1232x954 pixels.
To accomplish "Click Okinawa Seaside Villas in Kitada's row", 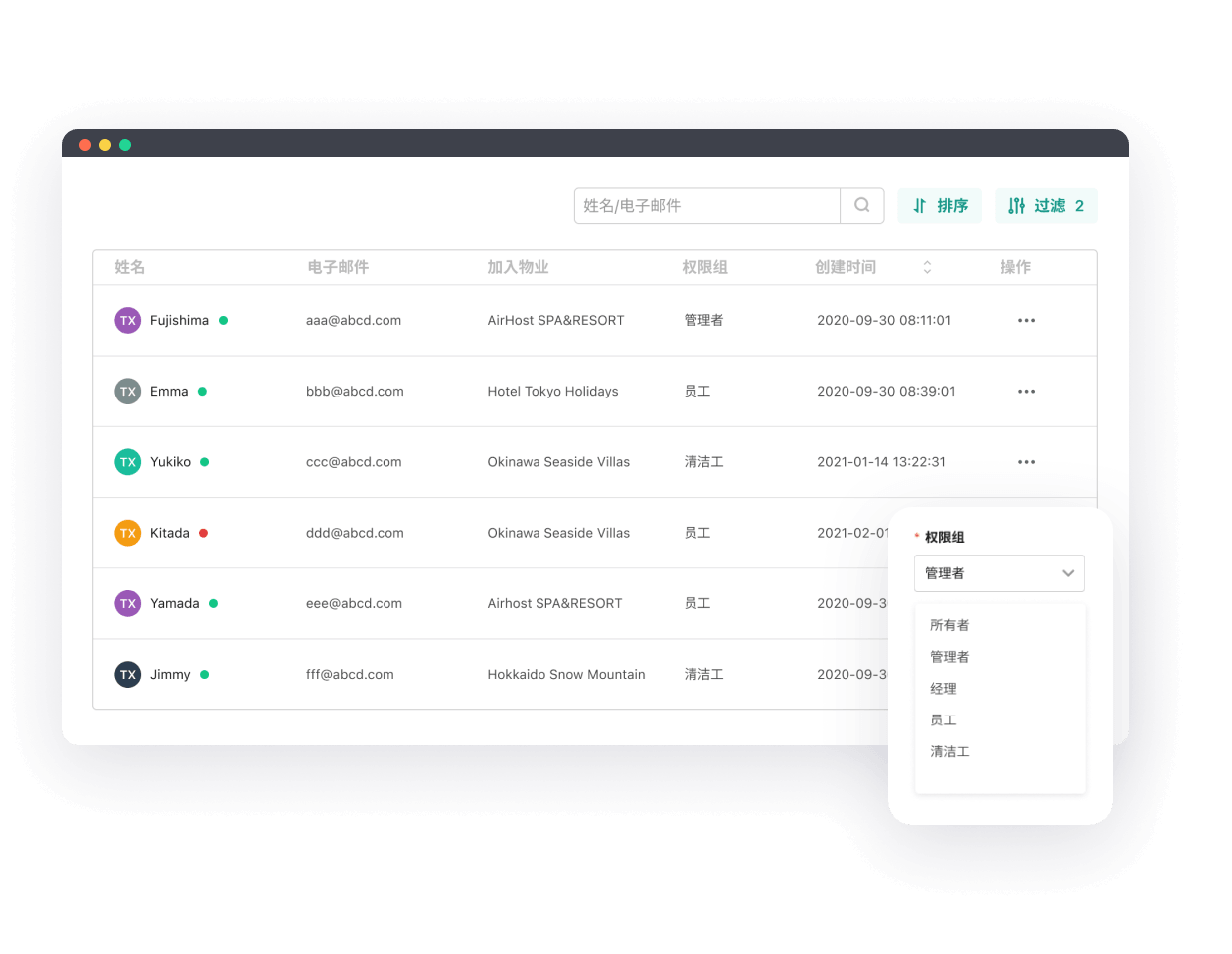I will [558, 533].
